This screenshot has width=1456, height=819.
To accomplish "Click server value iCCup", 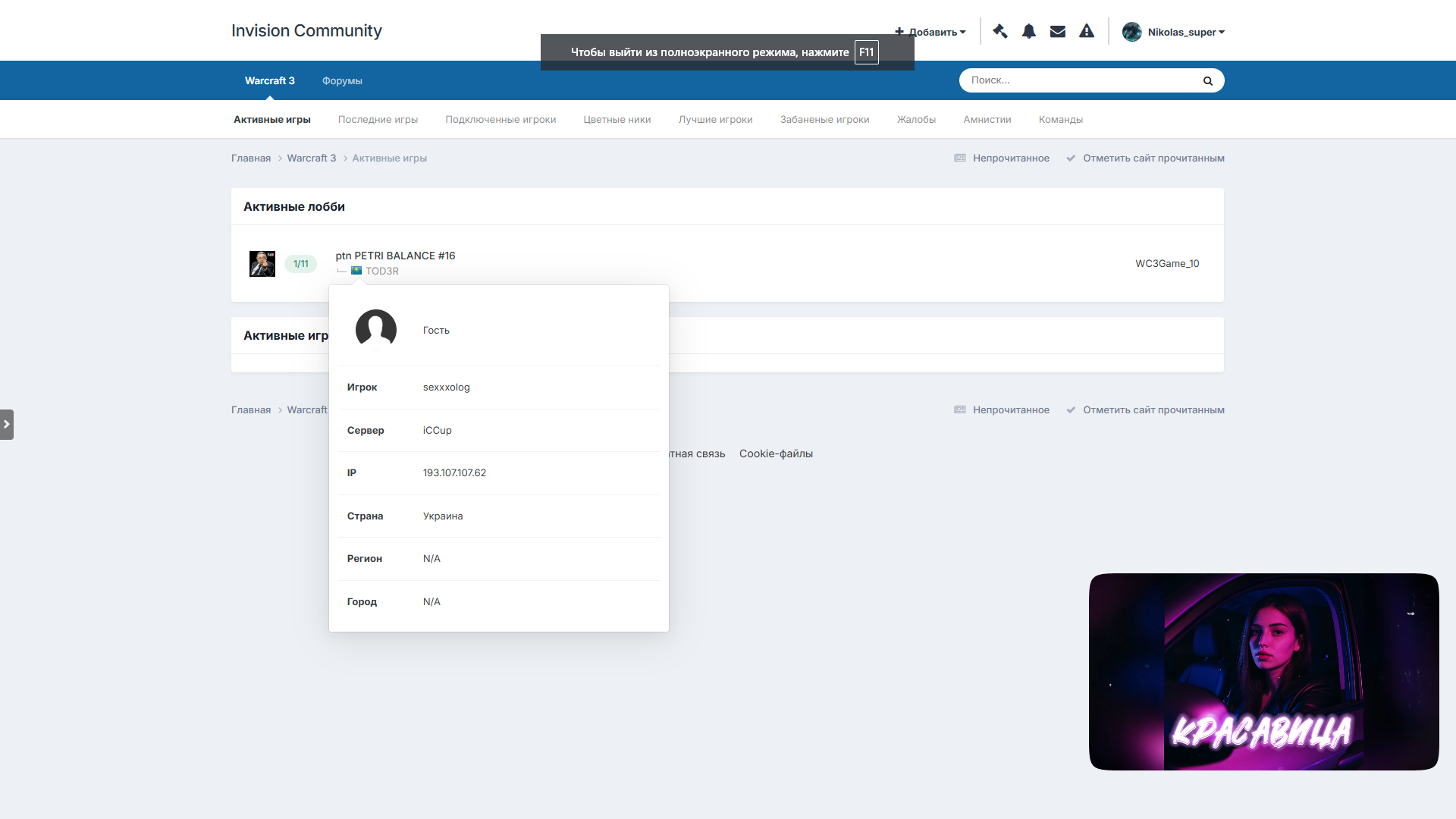I will tap(437, 431).
